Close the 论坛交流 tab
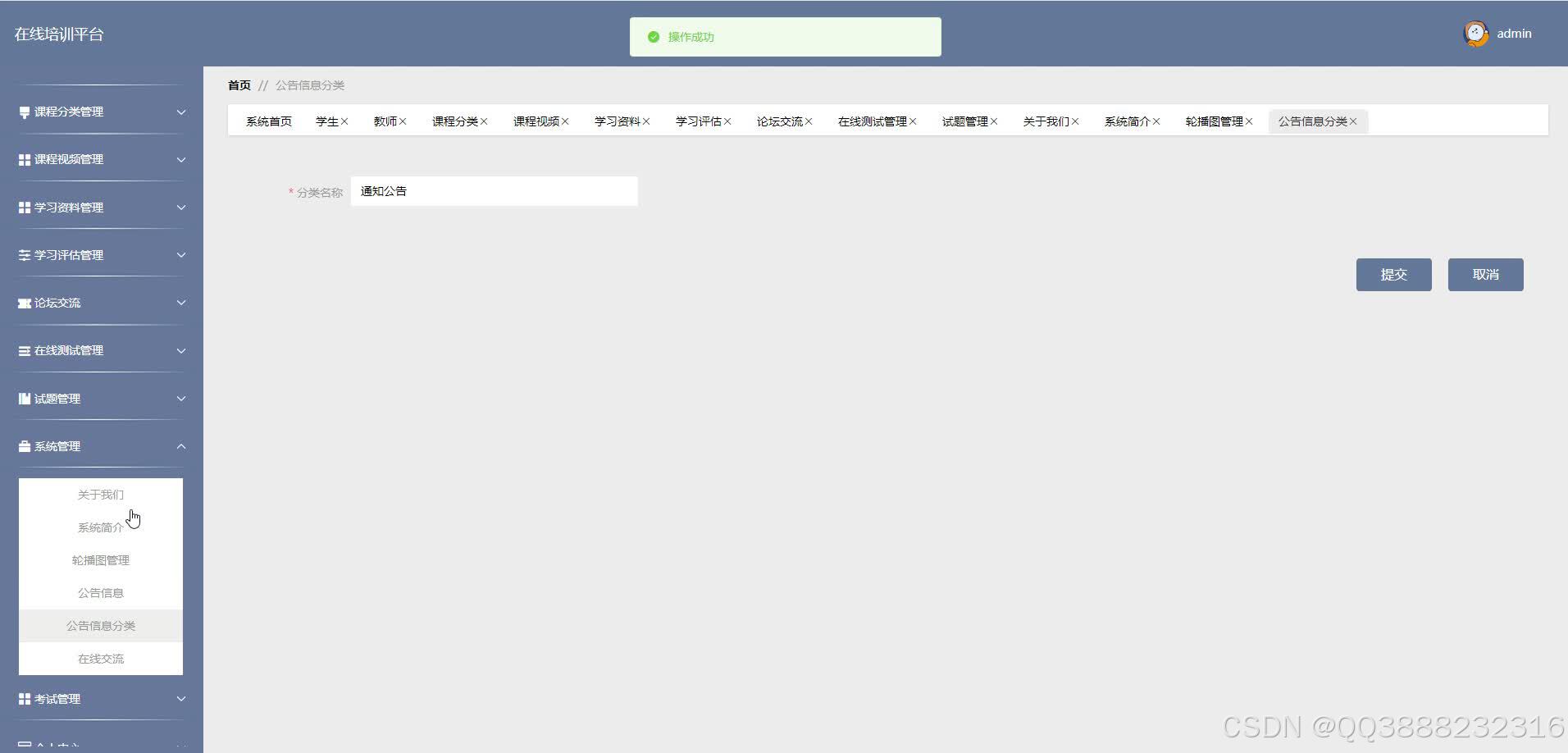1568x753 pixels. (x=809, y=121)
